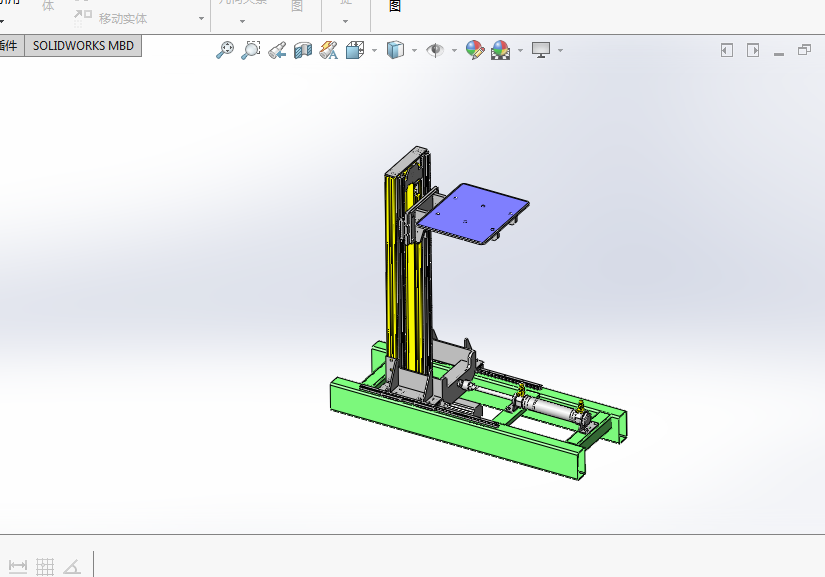The height and width of the screenshot is (577, 825).
Task: Expand View Orientation dropdown arrow
Action: coord(375,50)
